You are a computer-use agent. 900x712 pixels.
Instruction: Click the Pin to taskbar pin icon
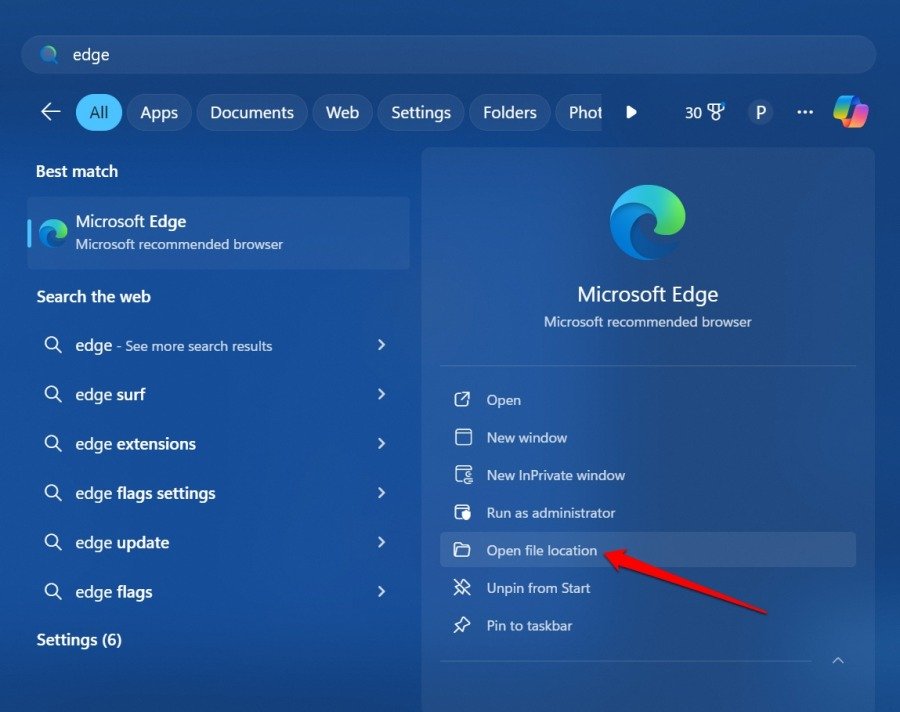point(464,625)
